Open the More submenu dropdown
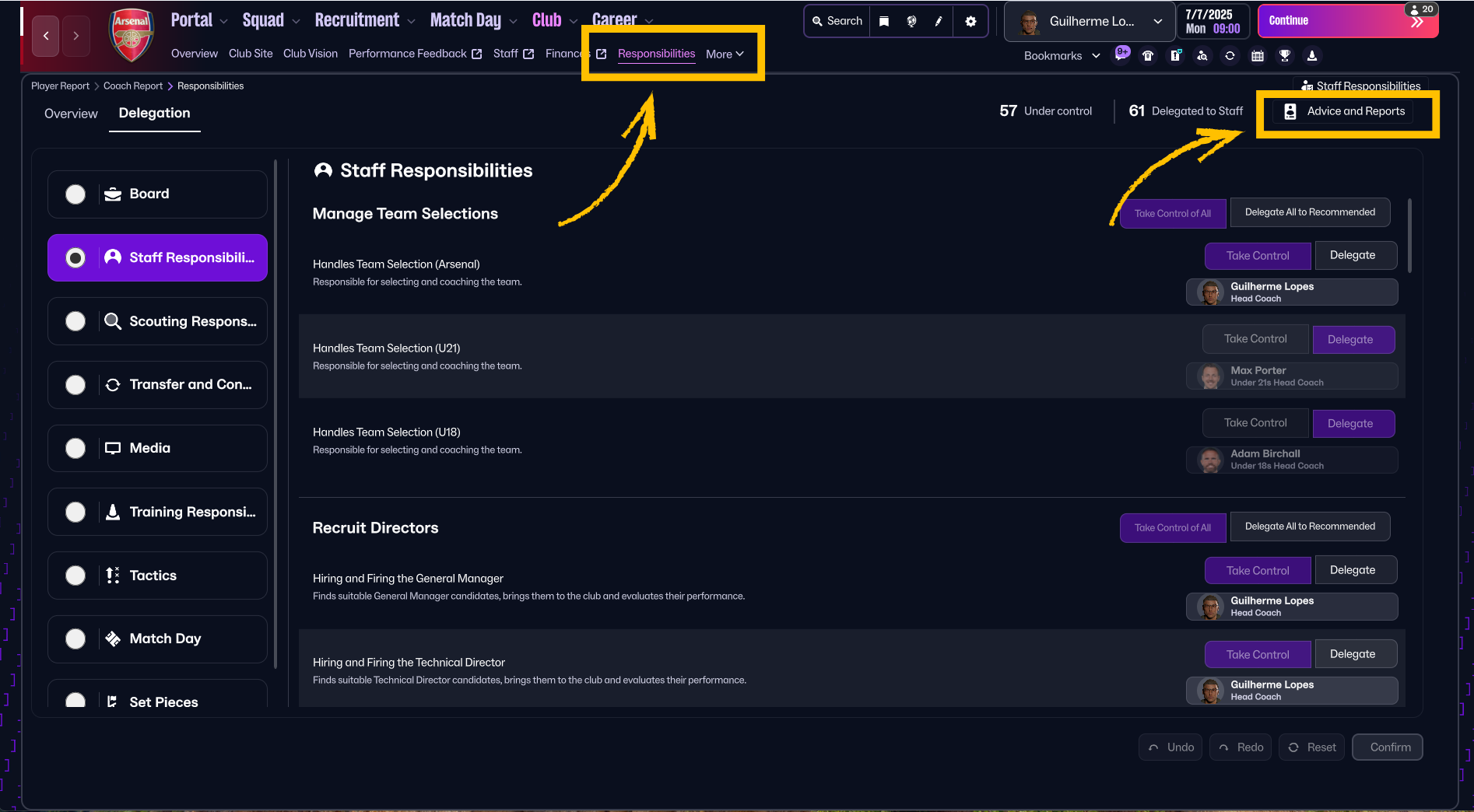 click(x=725, y=54)
